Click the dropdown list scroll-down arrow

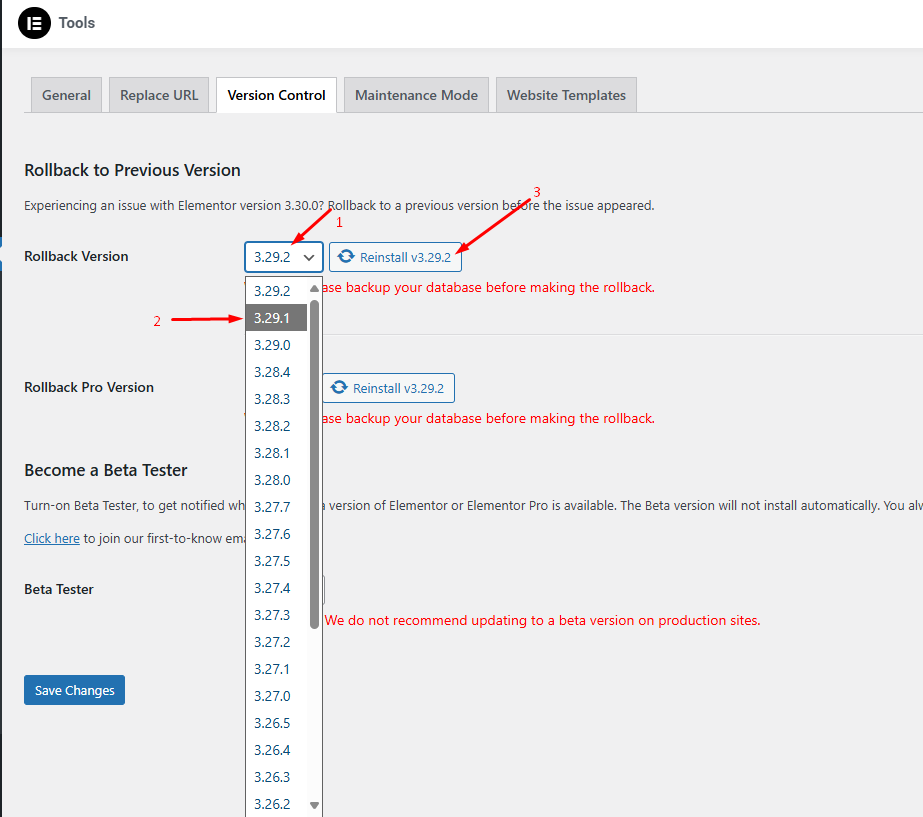coord(314,805)
